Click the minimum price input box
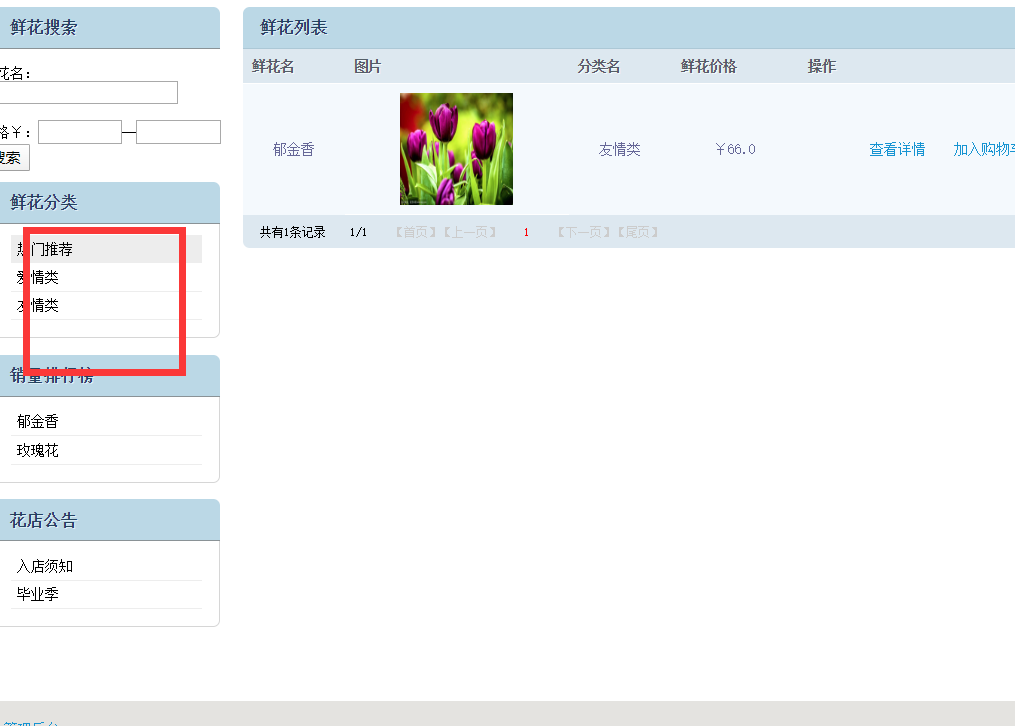The height and width of the screenshot is (726, 1015). point(79,131)
